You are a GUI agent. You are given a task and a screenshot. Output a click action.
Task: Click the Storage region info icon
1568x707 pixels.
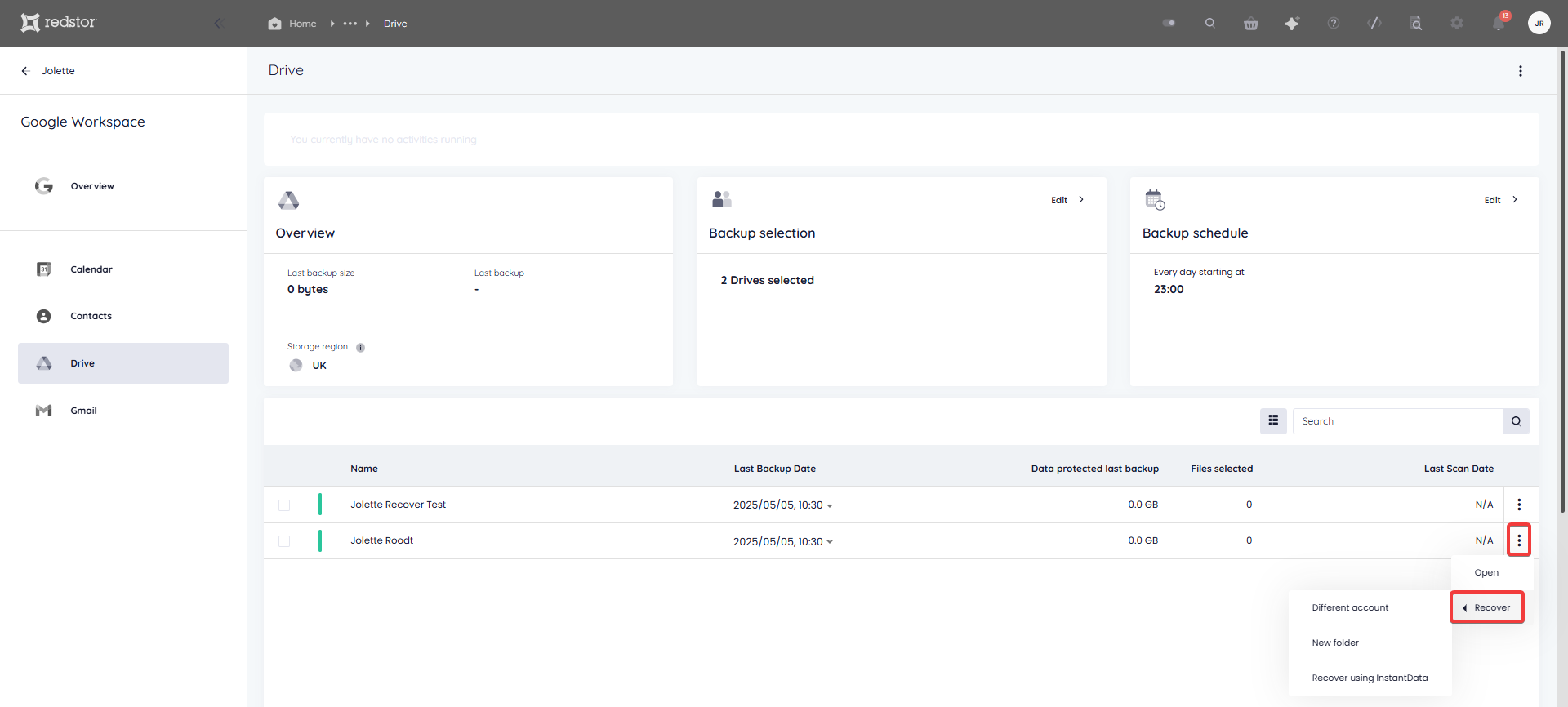[x=360, y=348]
